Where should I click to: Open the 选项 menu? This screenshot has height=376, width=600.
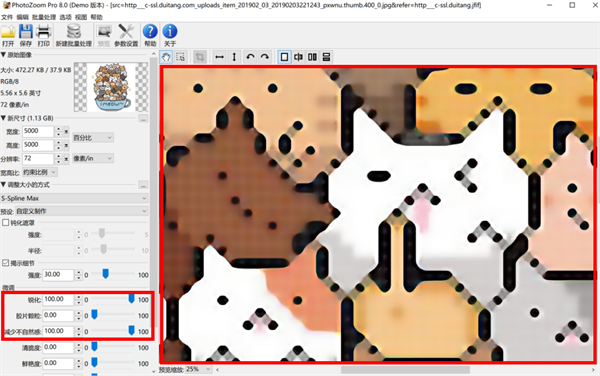pyautogui.click(x=65, y=17)
